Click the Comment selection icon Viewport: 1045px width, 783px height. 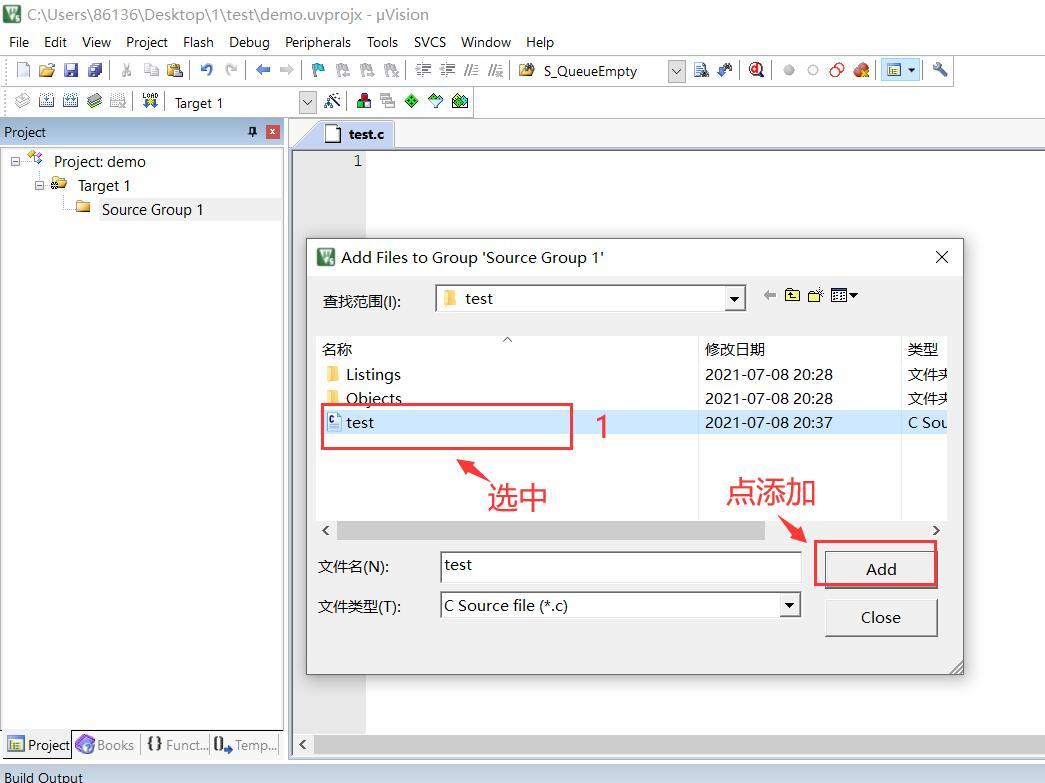click(x=471, y=70)
